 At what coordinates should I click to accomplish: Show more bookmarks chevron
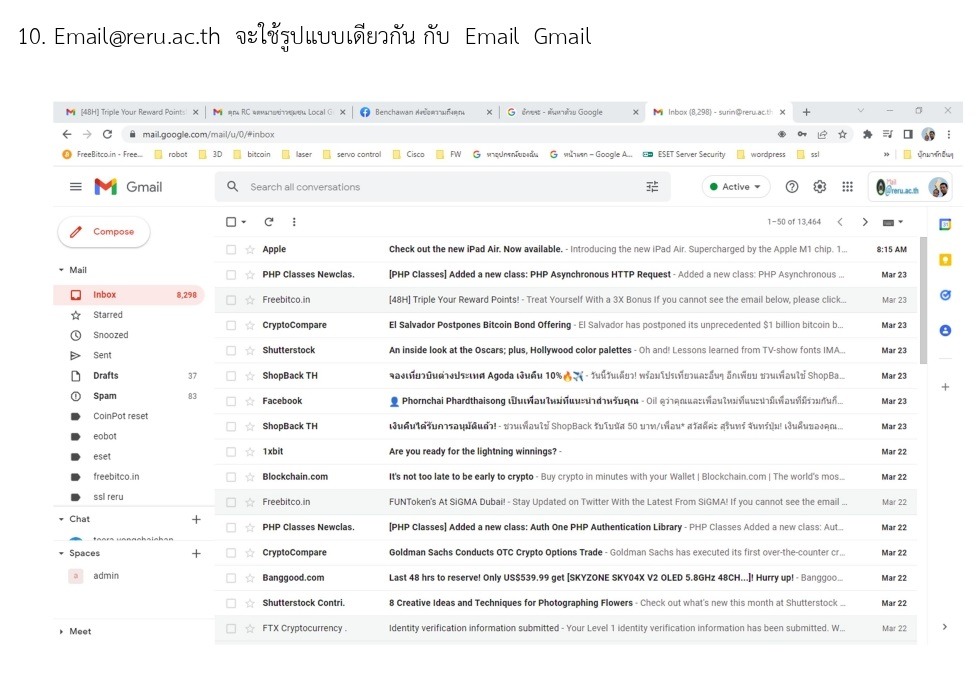(886, 154)
